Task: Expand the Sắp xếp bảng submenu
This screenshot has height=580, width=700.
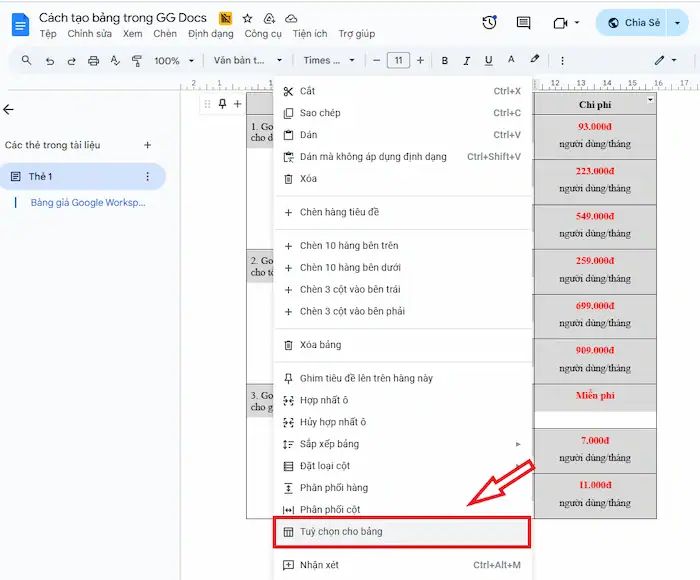Action: tap(400, 444)
